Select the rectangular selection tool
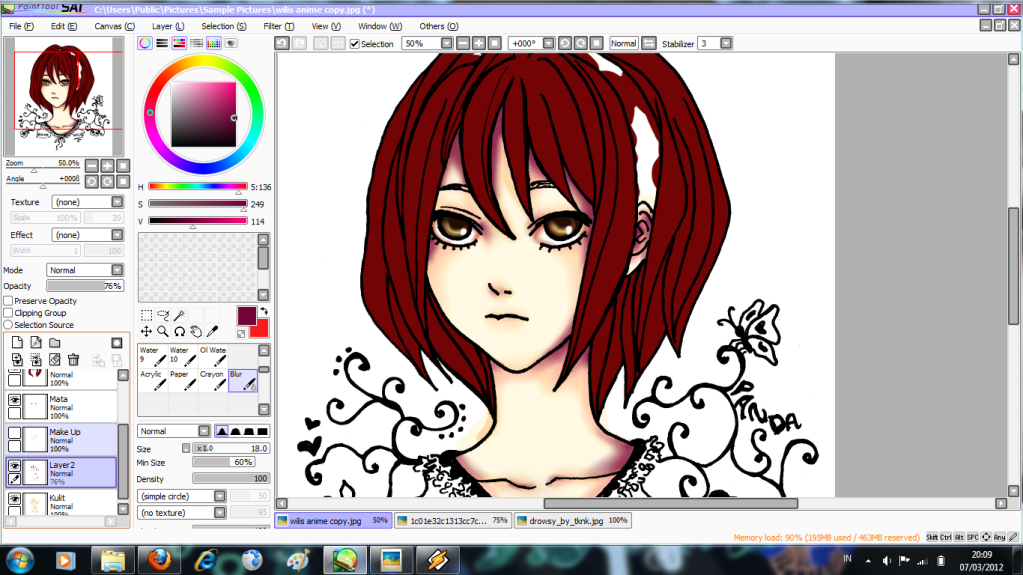 pos(147,315)
